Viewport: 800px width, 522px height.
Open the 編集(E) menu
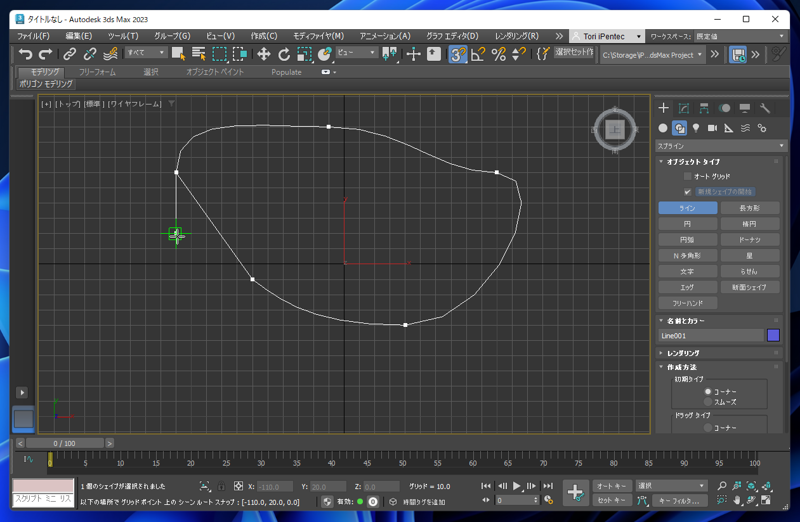point(79,36)
